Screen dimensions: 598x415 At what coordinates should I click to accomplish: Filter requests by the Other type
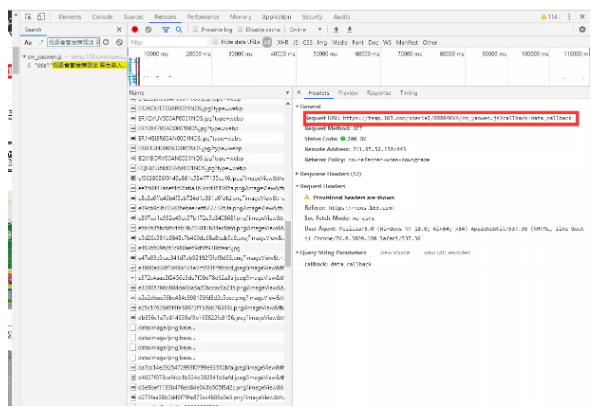[x=429, y=42]
